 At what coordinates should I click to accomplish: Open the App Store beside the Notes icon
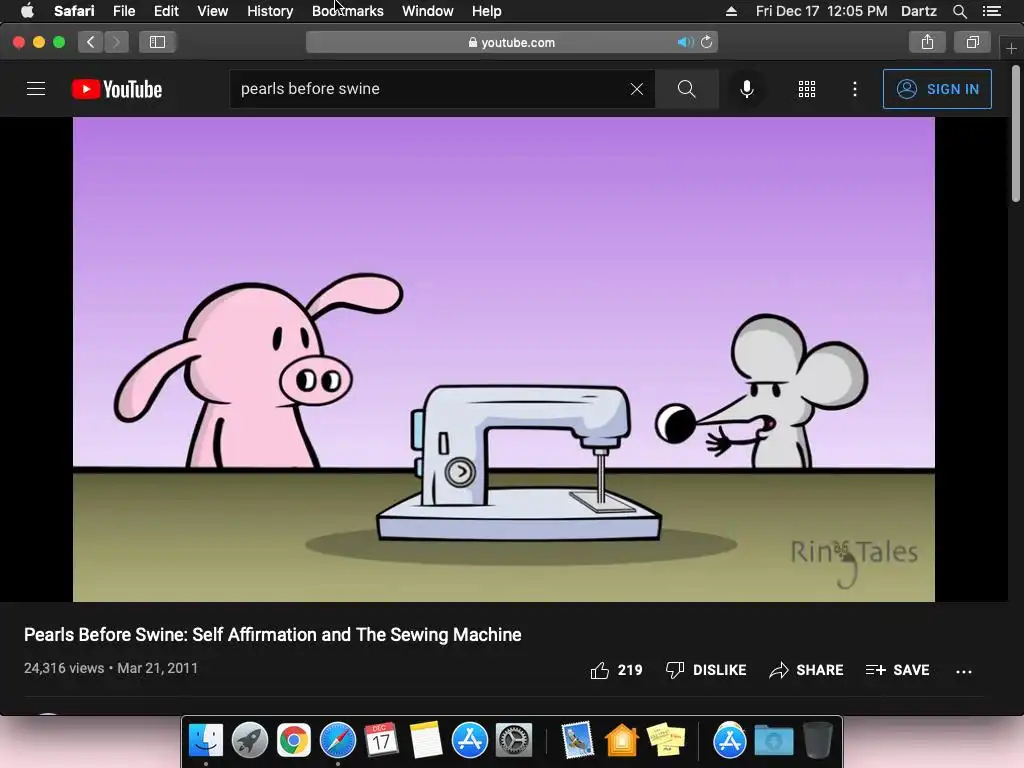point(470,741)
